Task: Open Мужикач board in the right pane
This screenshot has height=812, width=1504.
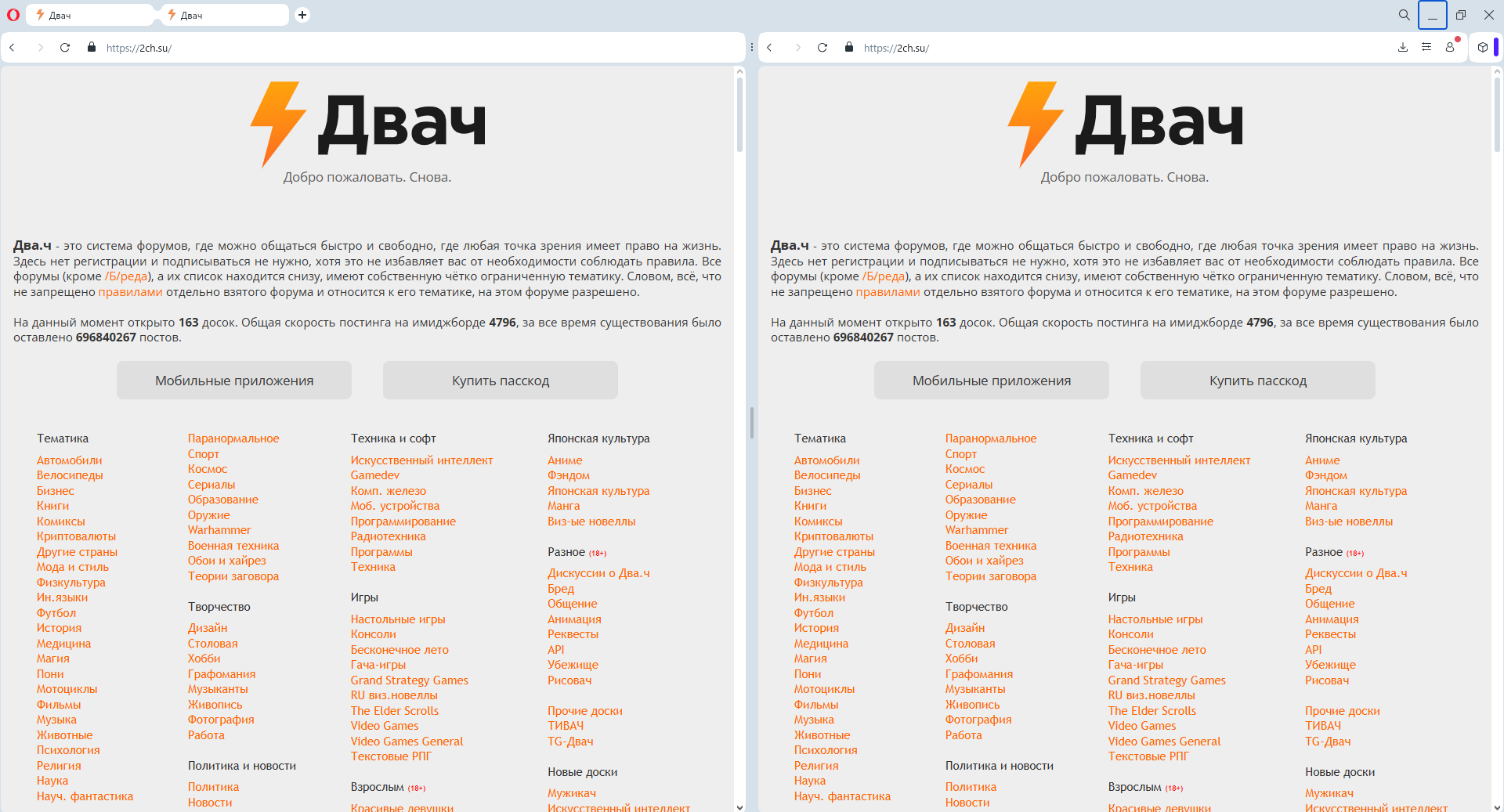Action: [x=1329, y=793]
